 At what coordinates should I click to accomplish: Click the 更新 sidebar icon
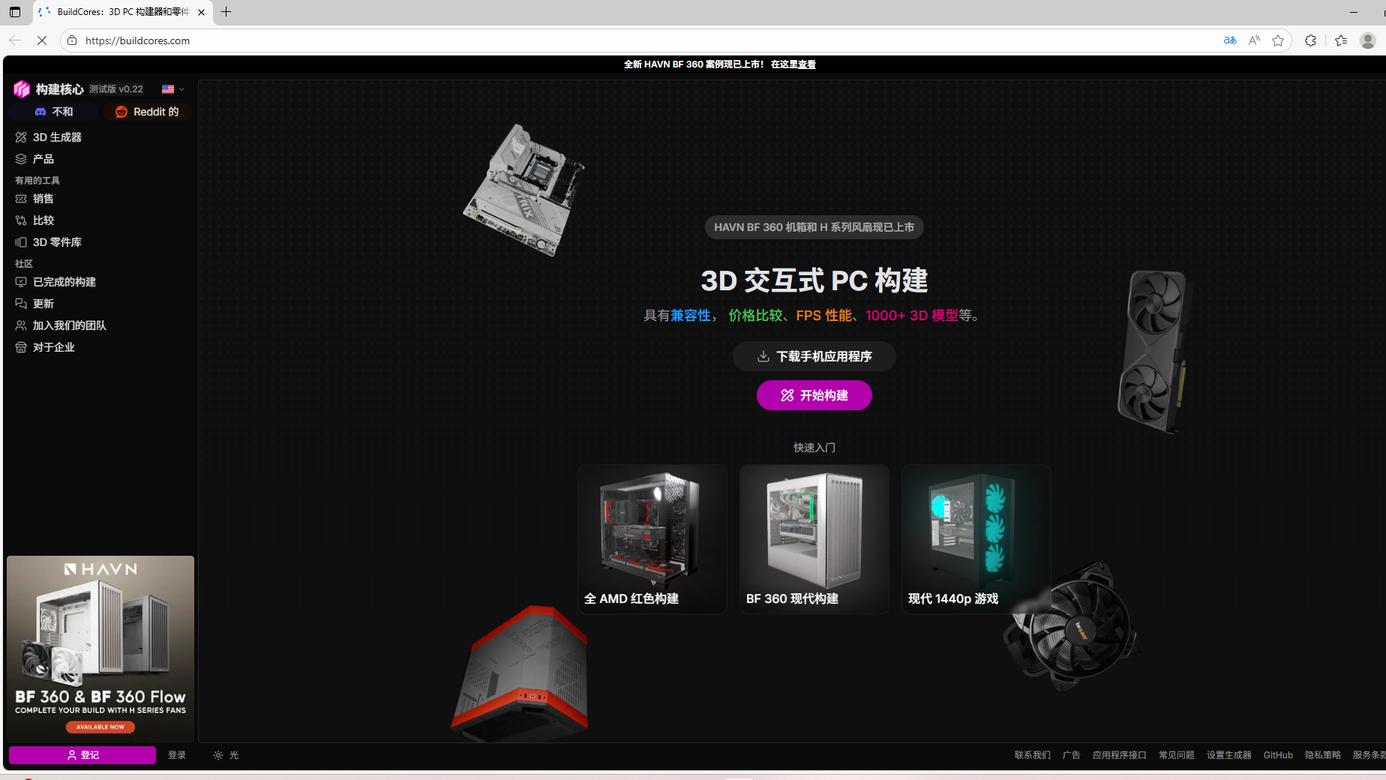click(x=21, y=304)
